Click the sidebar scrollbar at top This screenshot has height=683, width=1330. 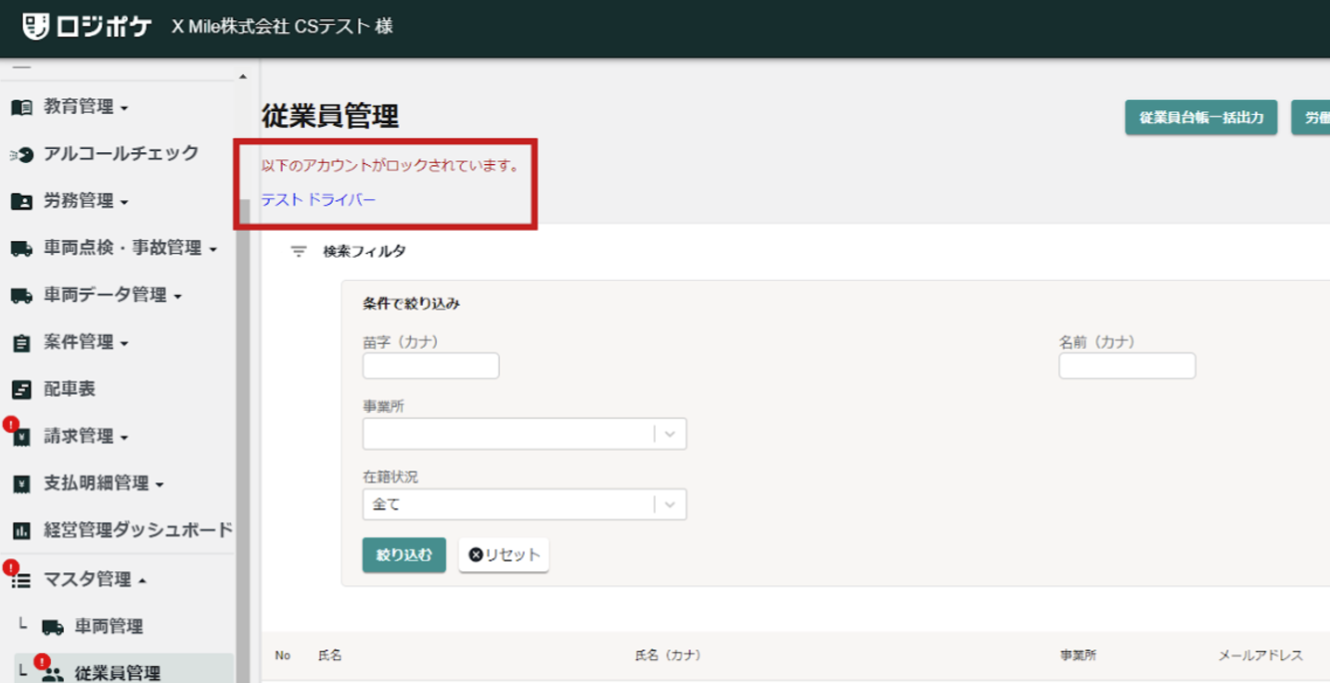pyautogui.click(x=242, y=75)
